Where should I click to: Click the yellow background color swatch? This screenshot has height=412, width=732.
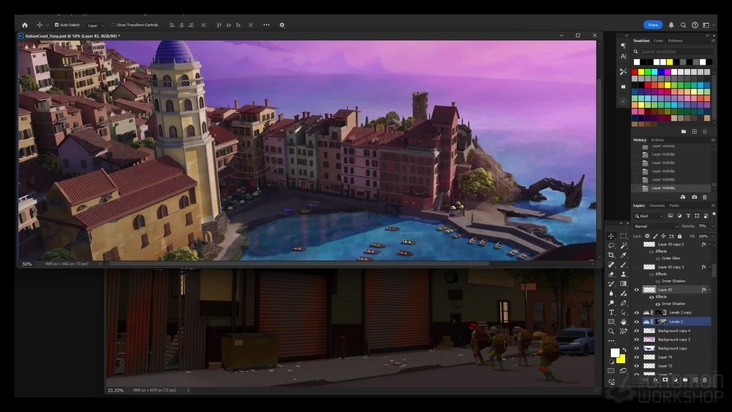tap(620, 359)
